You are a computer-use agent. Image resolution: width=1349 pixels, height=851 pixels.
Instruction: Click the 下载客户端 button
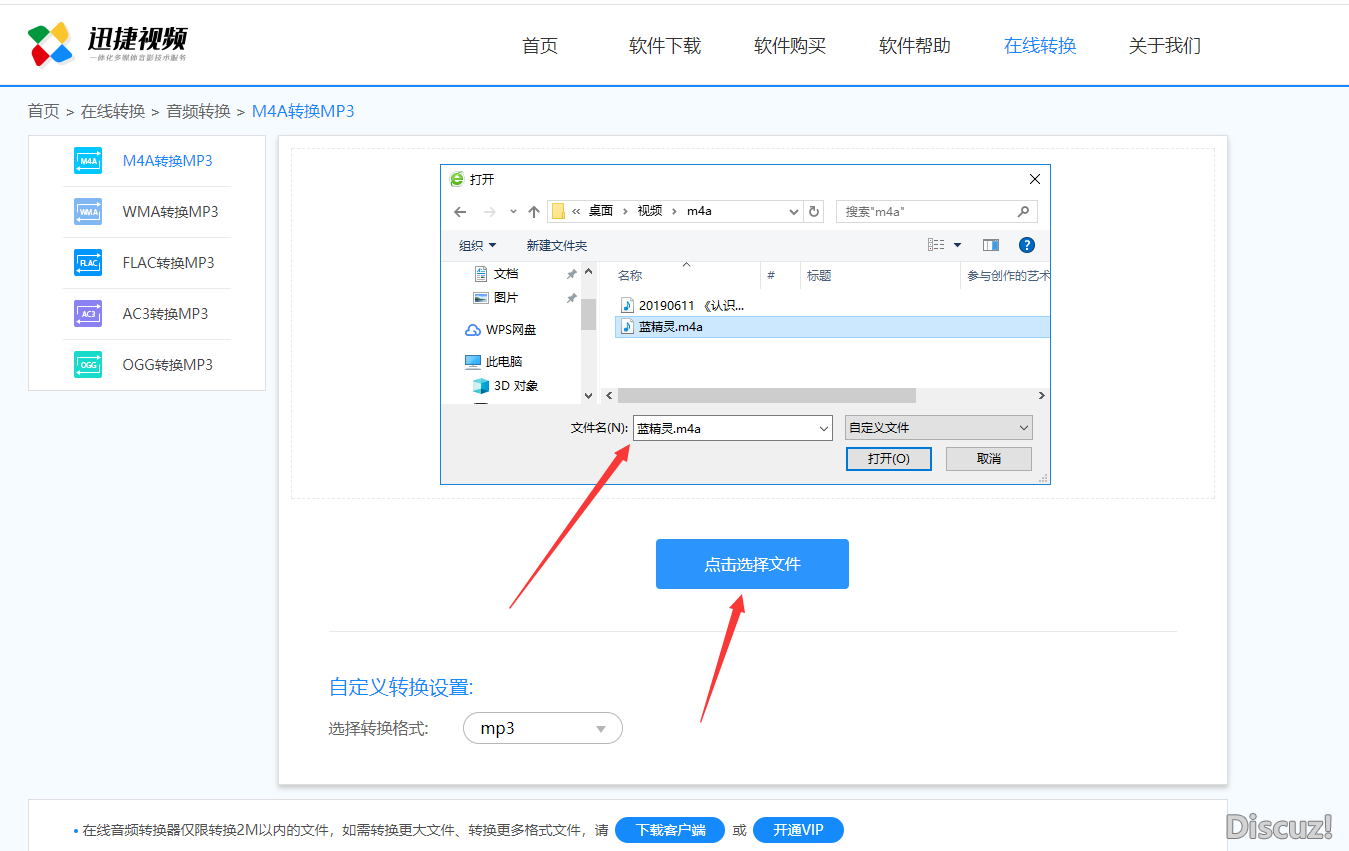coord(670,830)
